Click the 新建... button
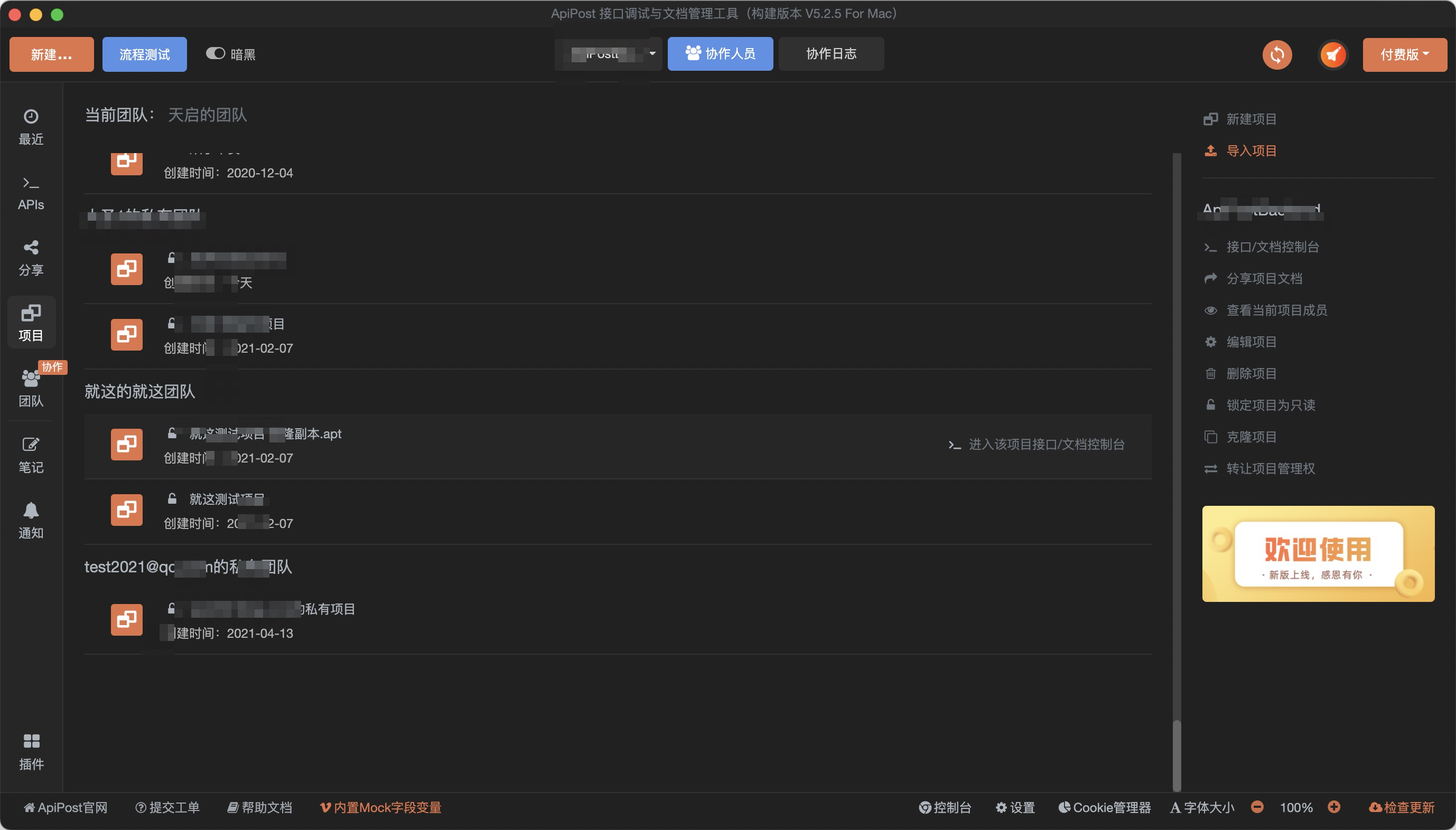The width and height of the screenshot is (1456, 830). coord(51,54)
